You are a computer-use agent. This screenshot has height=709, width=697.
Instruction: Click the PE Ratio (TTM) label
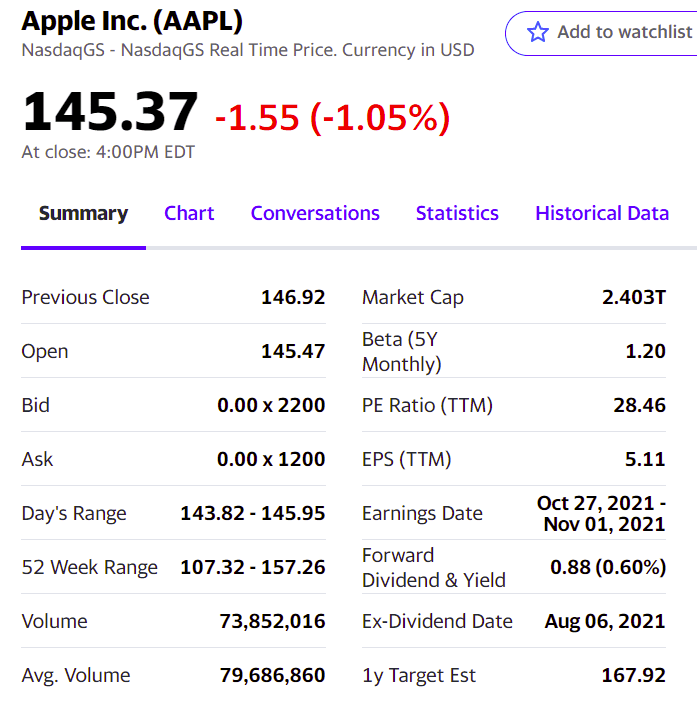tap(427, 406)
